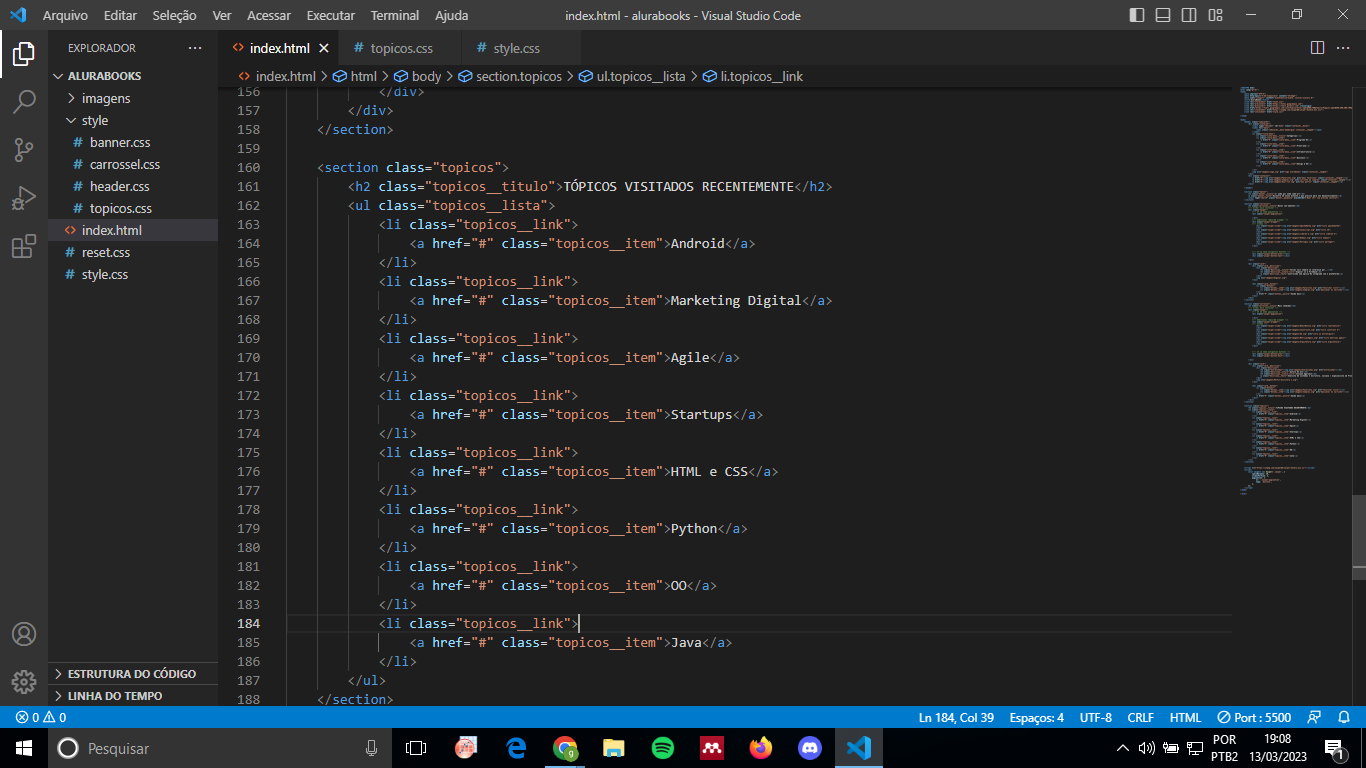The height and width of the screenshot is (768, 1366).
Task: Open the section.topicos breadcrumb dropdown
Action: 510,76
